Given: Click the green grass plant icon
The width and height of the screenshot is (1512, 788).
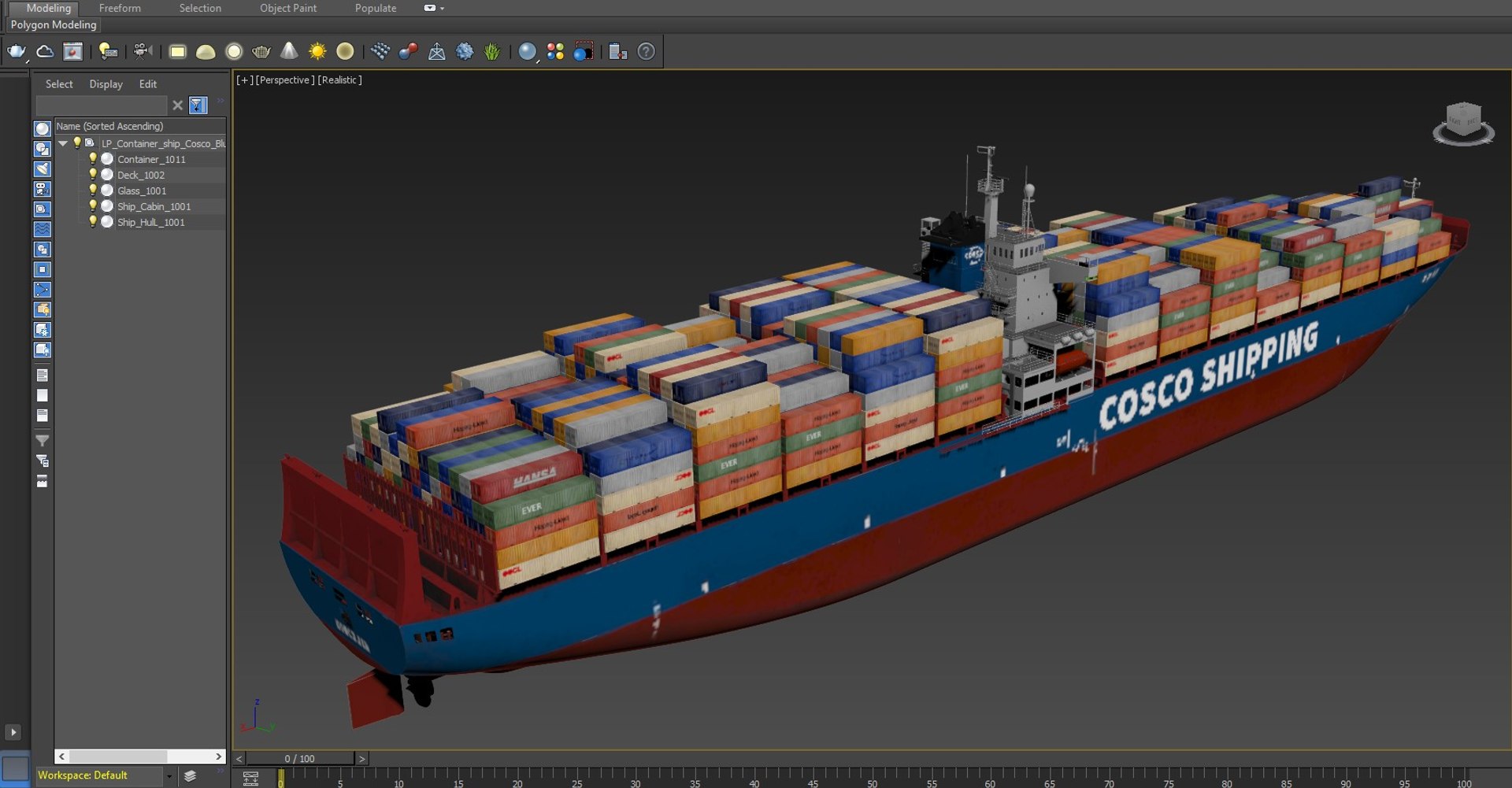Looking at the screenshot, I should pos(492,52).
